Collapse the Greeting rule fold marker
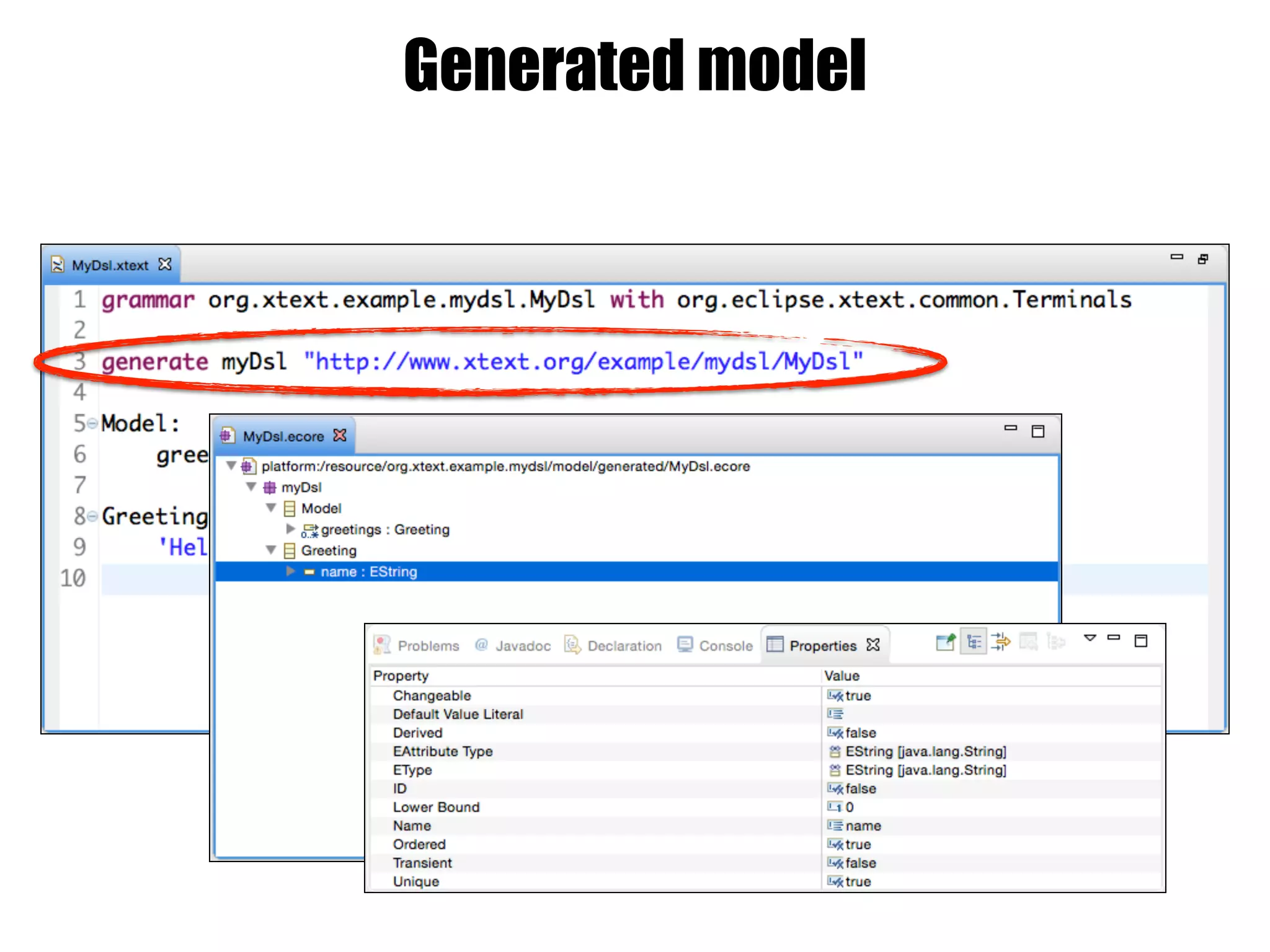Image resolution: width=1270 pixels, height=952 pixels. coord(92,516)
